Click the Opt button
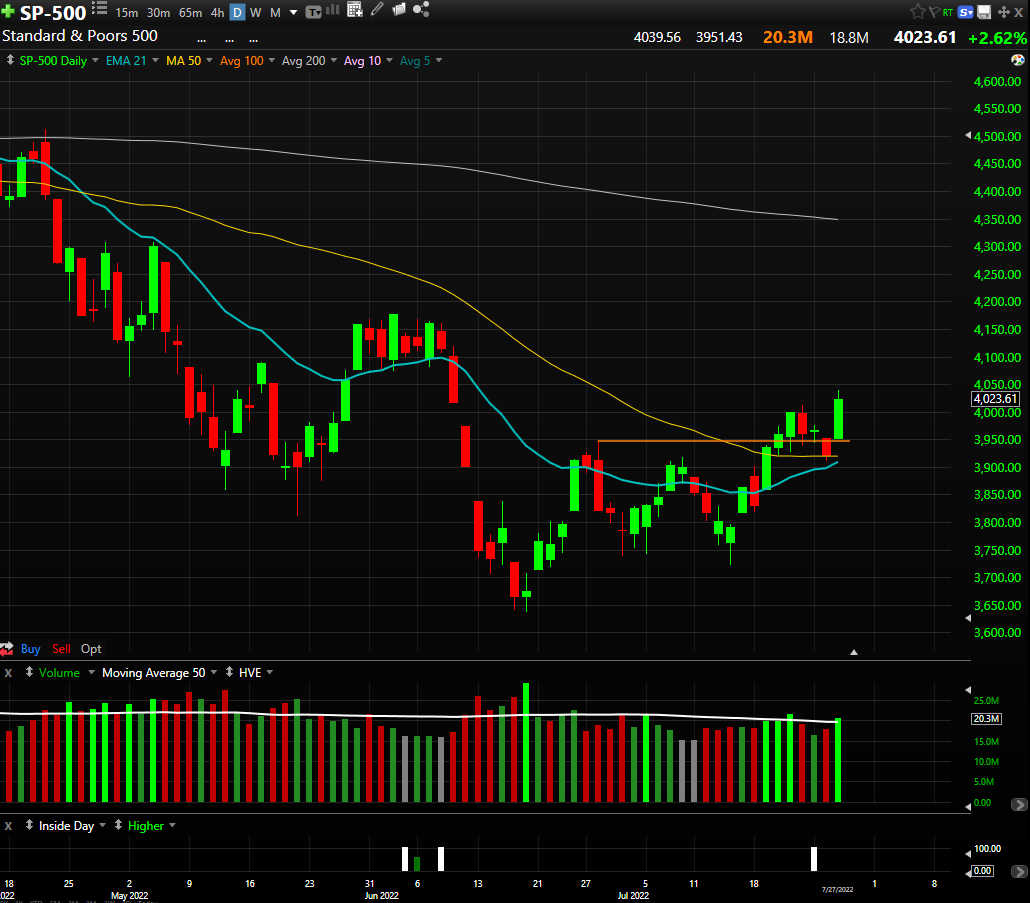Viewport: 1030px width, 903px height. 91,649
